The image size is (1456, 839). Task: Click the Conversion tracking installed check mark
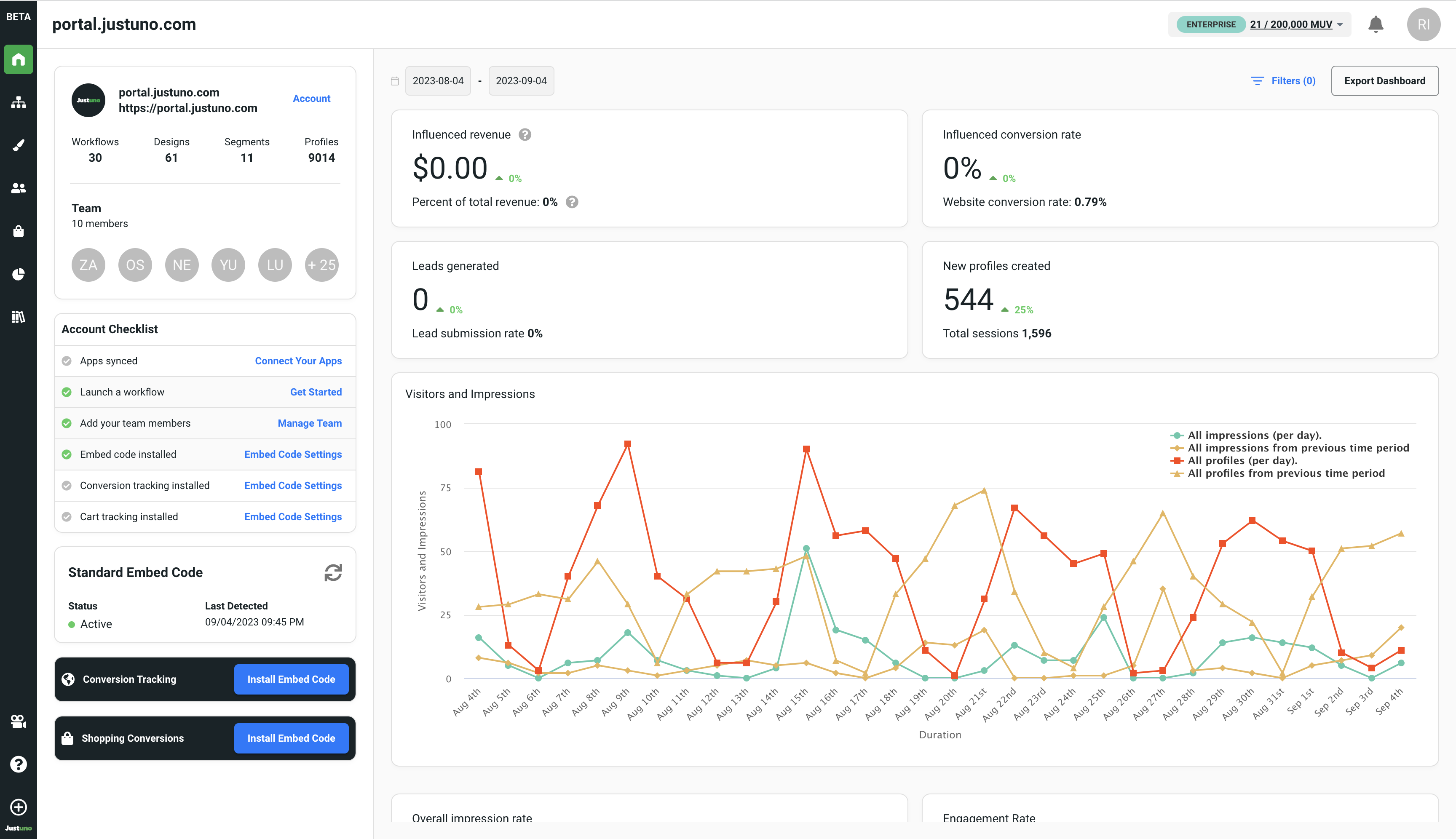67,485
